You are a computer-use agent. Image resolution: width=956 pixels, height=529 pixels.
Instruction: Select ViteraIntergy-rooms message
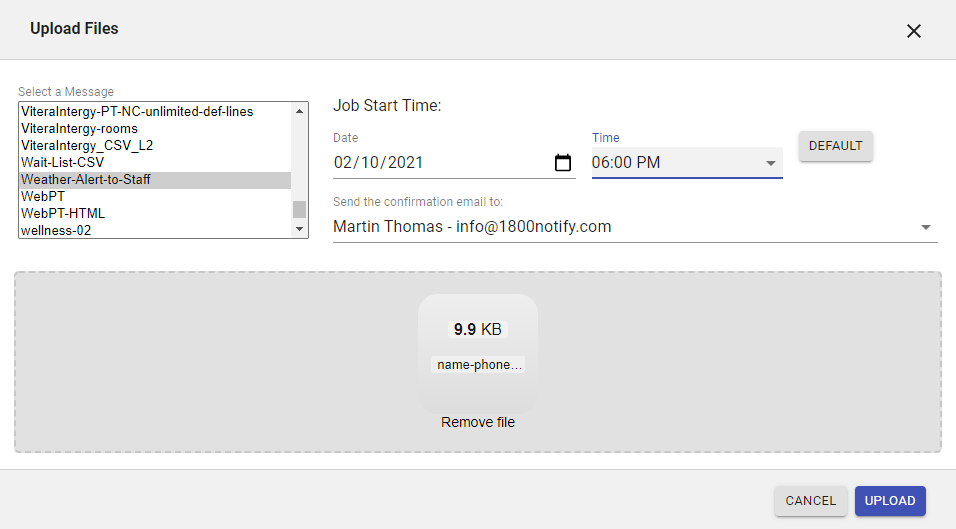click(80, 129)
